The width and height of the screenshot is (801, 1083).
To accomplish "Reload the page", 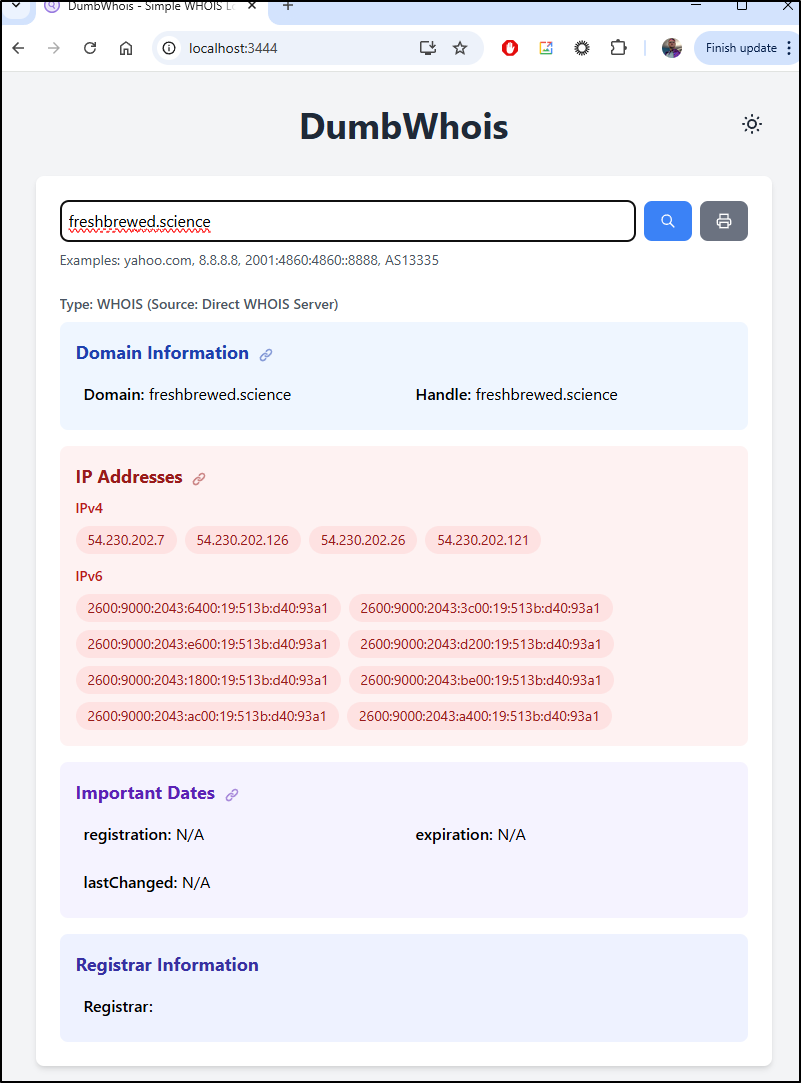I will pyautogui.click(x=90, y=48).
